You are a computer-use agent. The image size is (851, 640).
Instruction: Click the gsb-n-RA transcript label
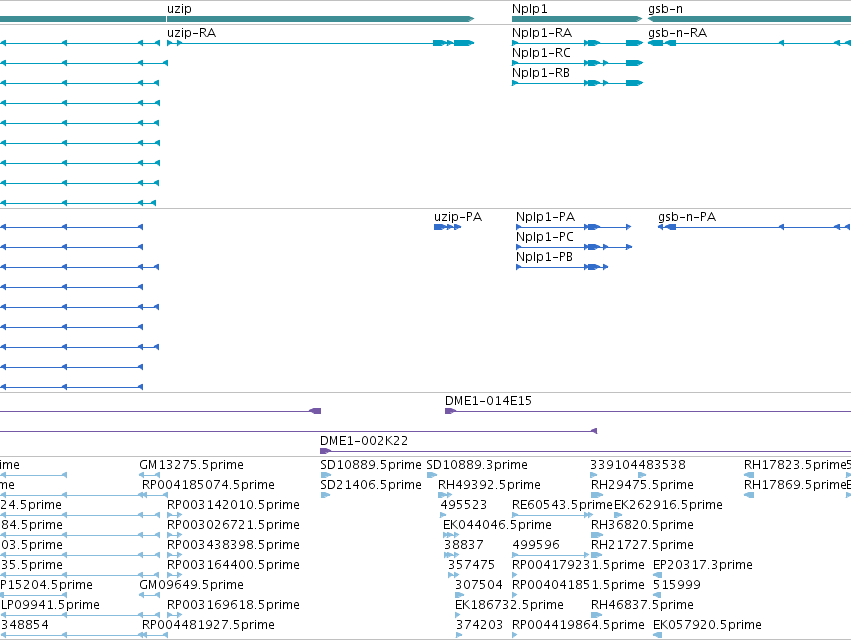(677, 33)
